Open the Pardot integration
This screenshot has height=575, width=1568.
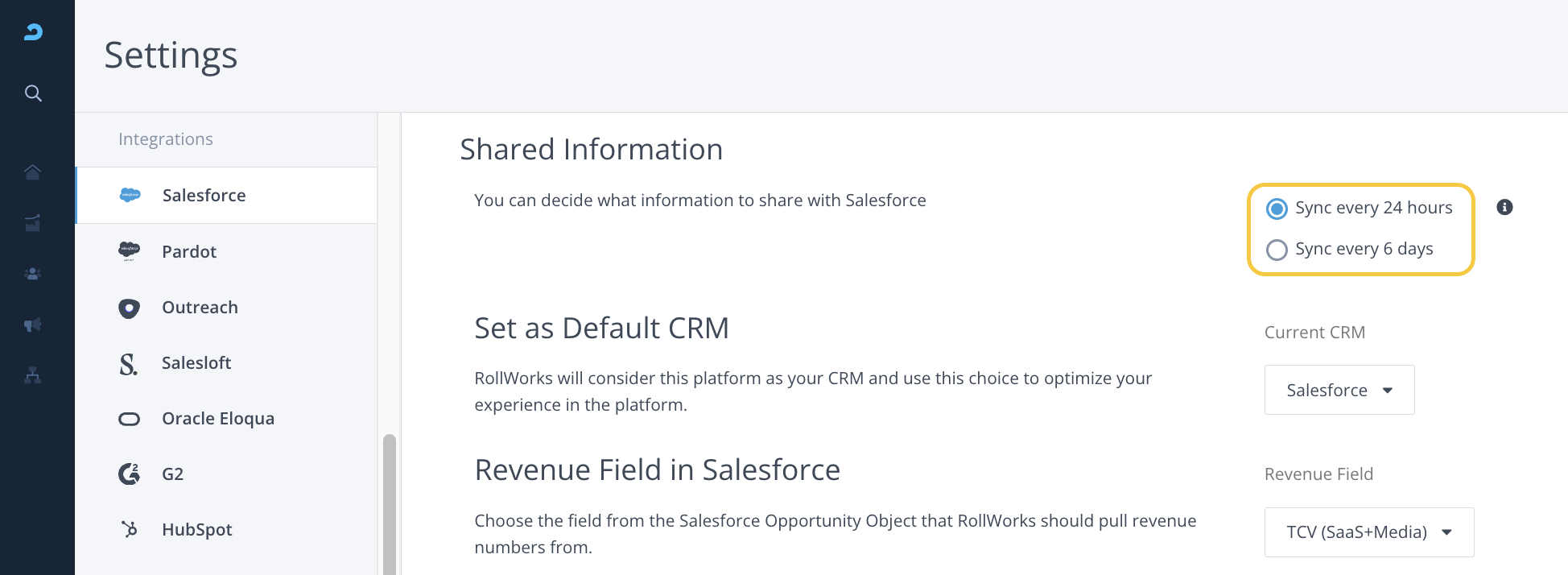click(189, 252)
